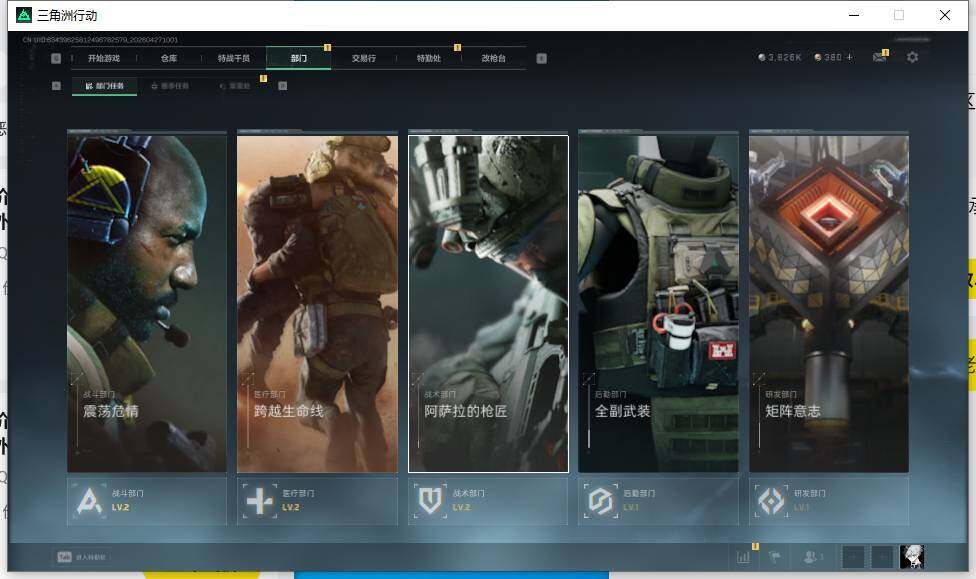Click the right key-hint icon after 改枪台
Viewport: 976px width, 579px height.
click(x=542, y=58)
